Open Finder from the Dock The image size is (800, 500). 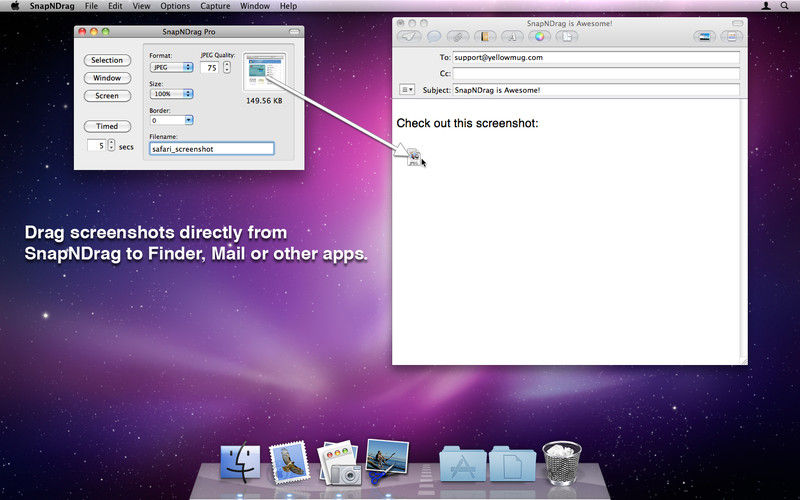click(240, 462)
